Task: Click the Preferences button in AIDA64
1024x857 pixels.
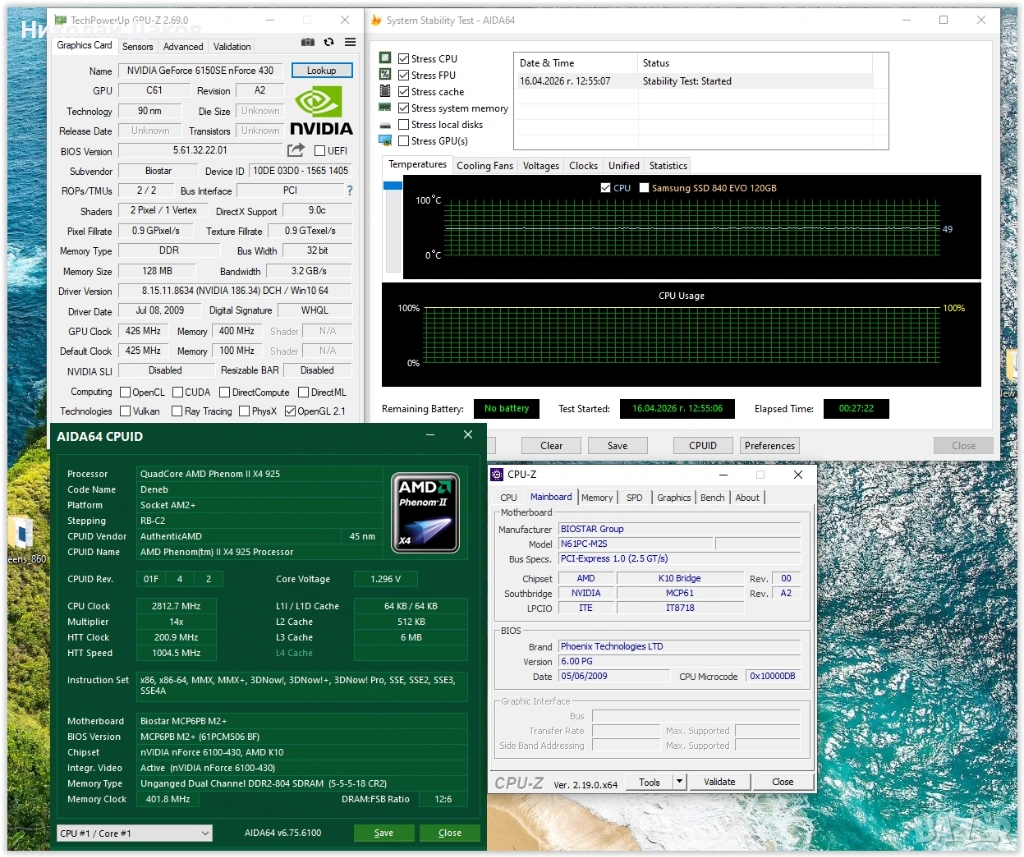Action: click(x=769, y=446)
